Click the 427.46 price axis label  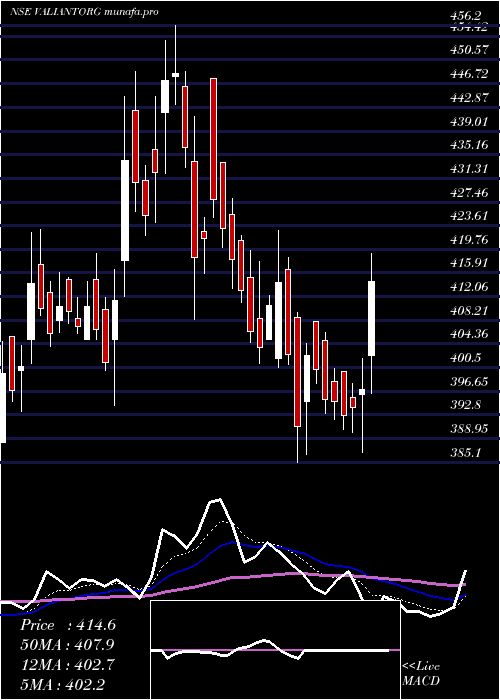[x=468, y=193]
